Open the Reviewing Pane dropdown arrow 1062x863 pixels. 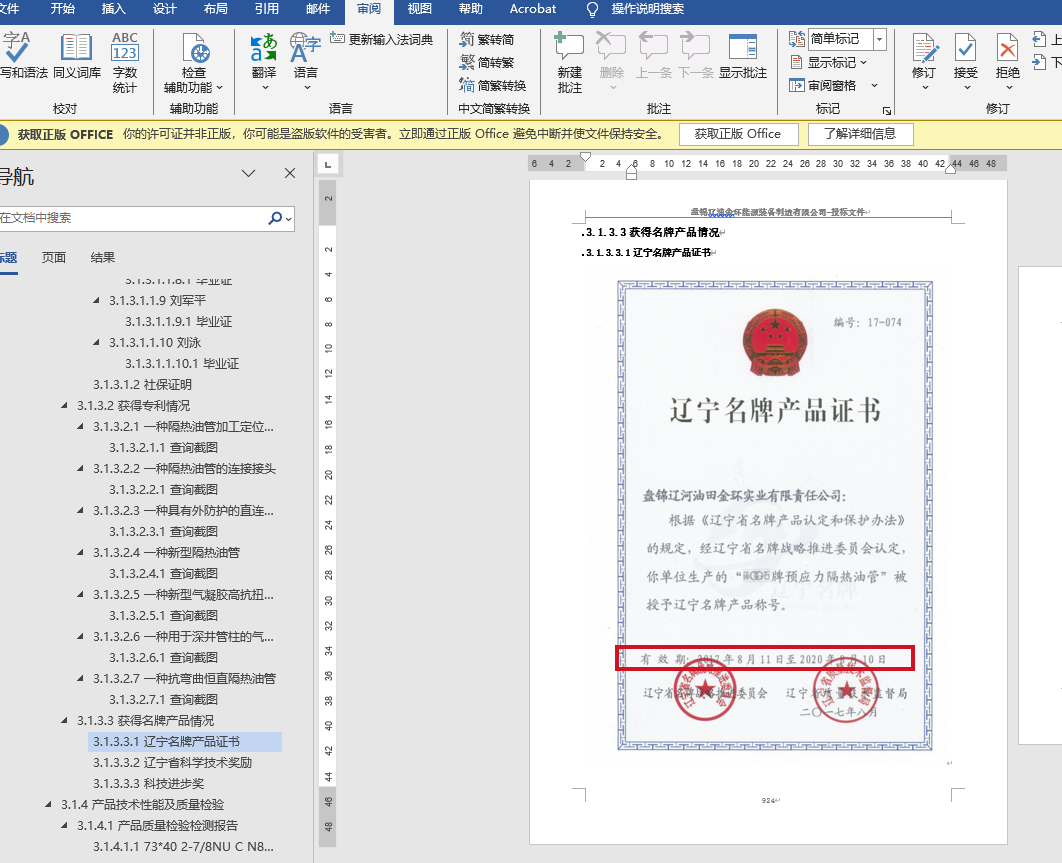(874, 85)
